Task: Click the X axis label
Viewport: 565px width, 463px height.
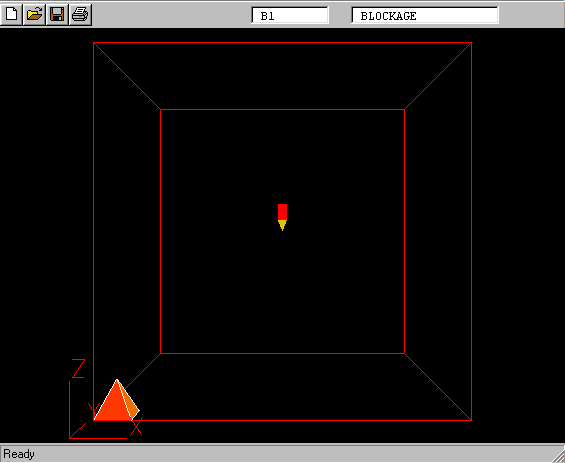Action: click(x=137, y=427)
